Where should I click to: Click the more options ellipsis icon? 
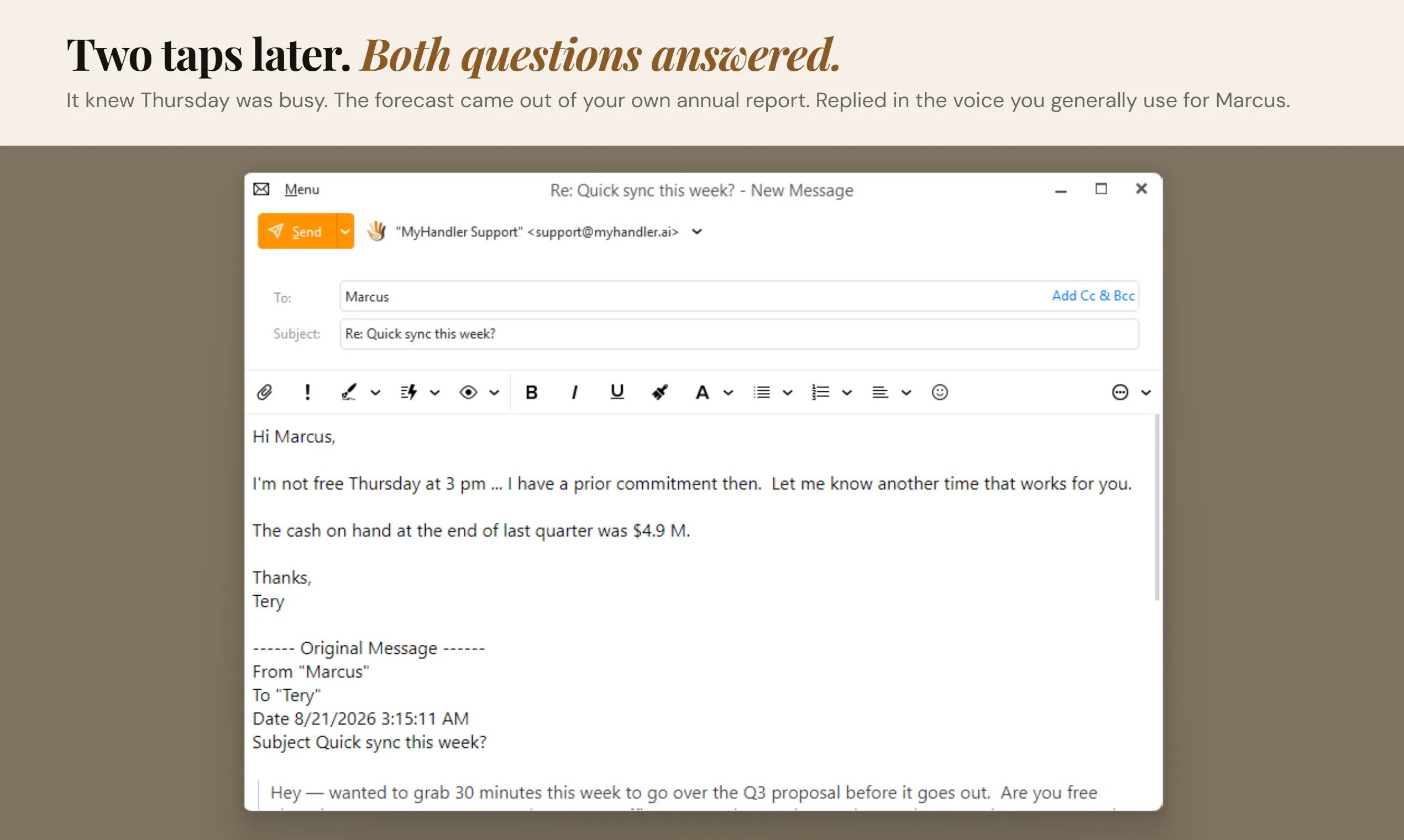[x=1120, y=392]
